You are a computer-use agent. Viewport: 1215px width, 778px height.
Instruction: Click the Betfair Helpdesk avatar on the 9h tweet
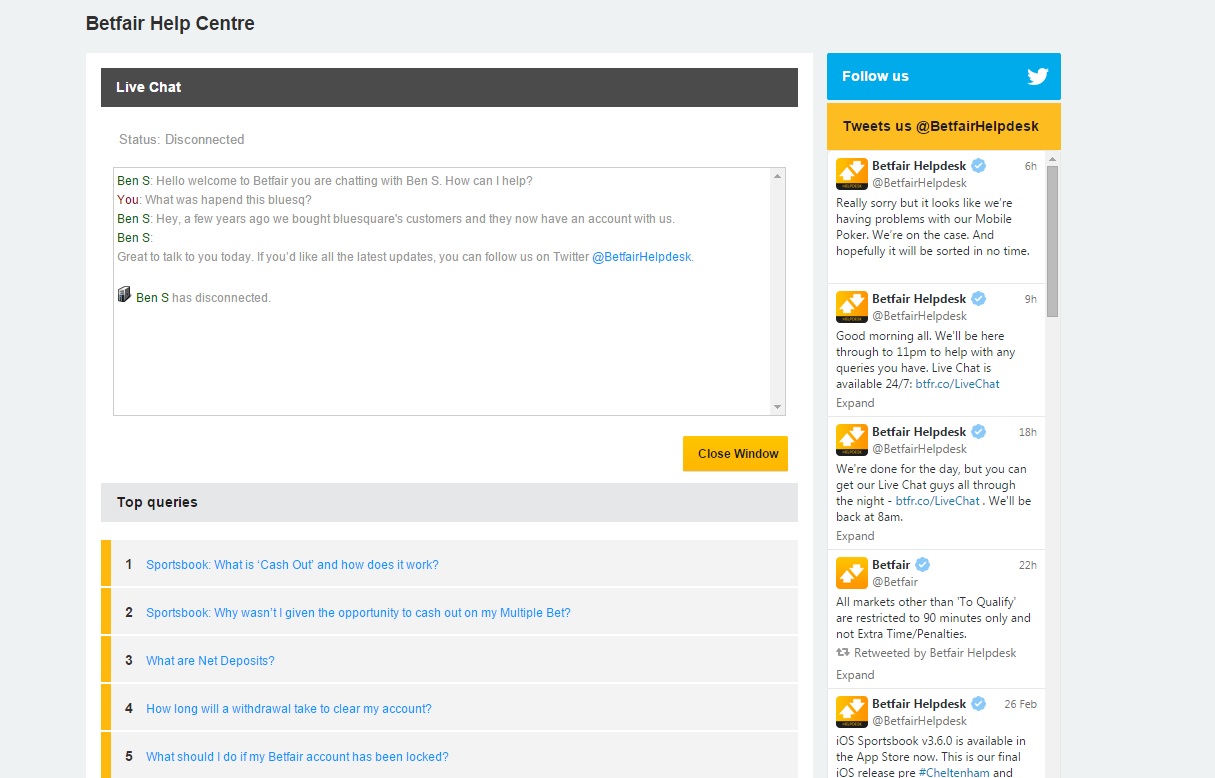coord(852,307)
